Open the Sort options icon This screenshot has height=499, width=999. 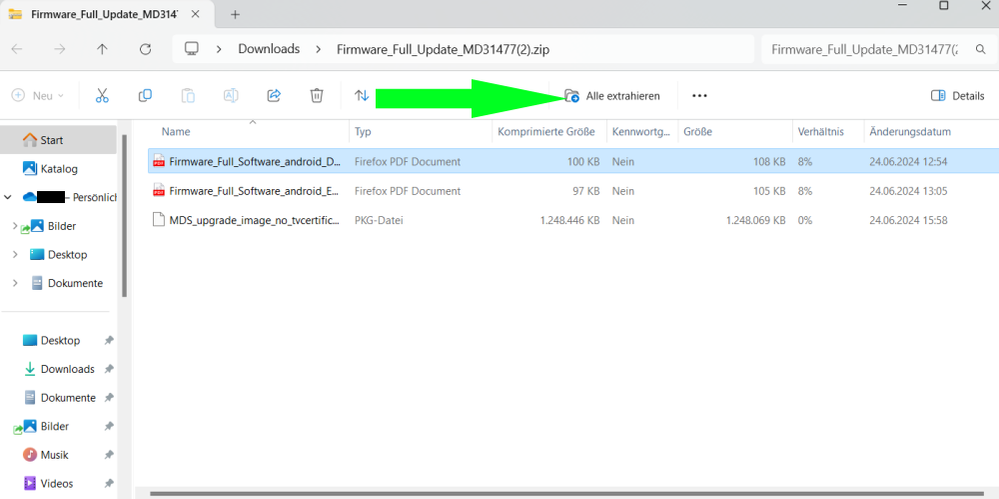[362, 96]
